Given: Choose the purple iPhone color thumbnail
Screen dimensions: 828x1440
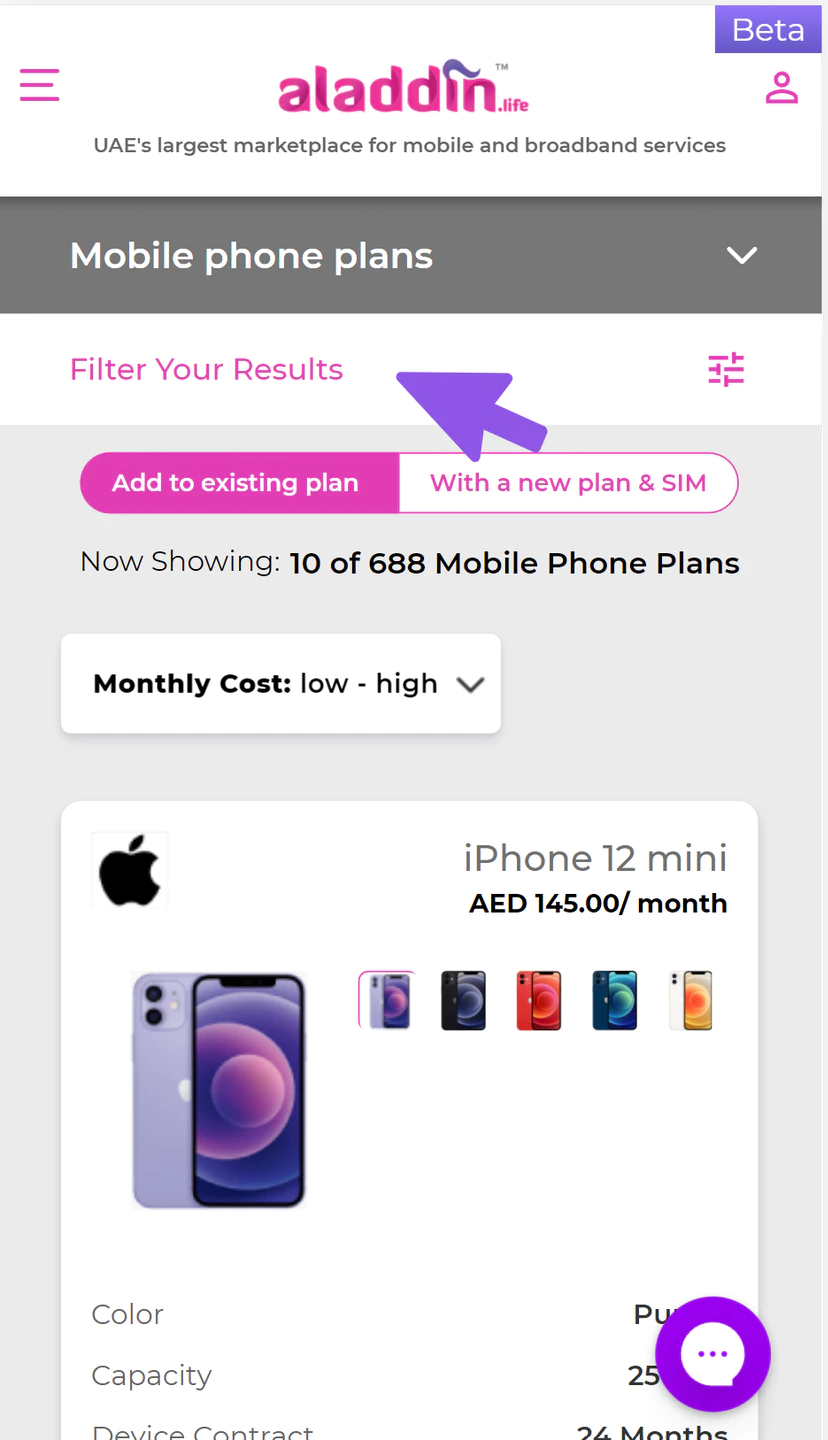Looking at the screenshot, I should coord(387,1000).
